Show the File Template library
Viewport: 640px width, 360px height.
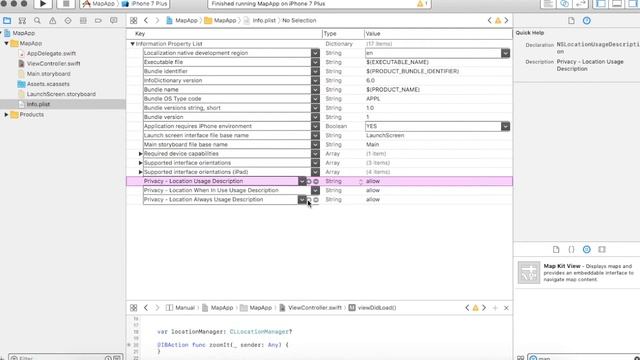[x=556, y=249]
